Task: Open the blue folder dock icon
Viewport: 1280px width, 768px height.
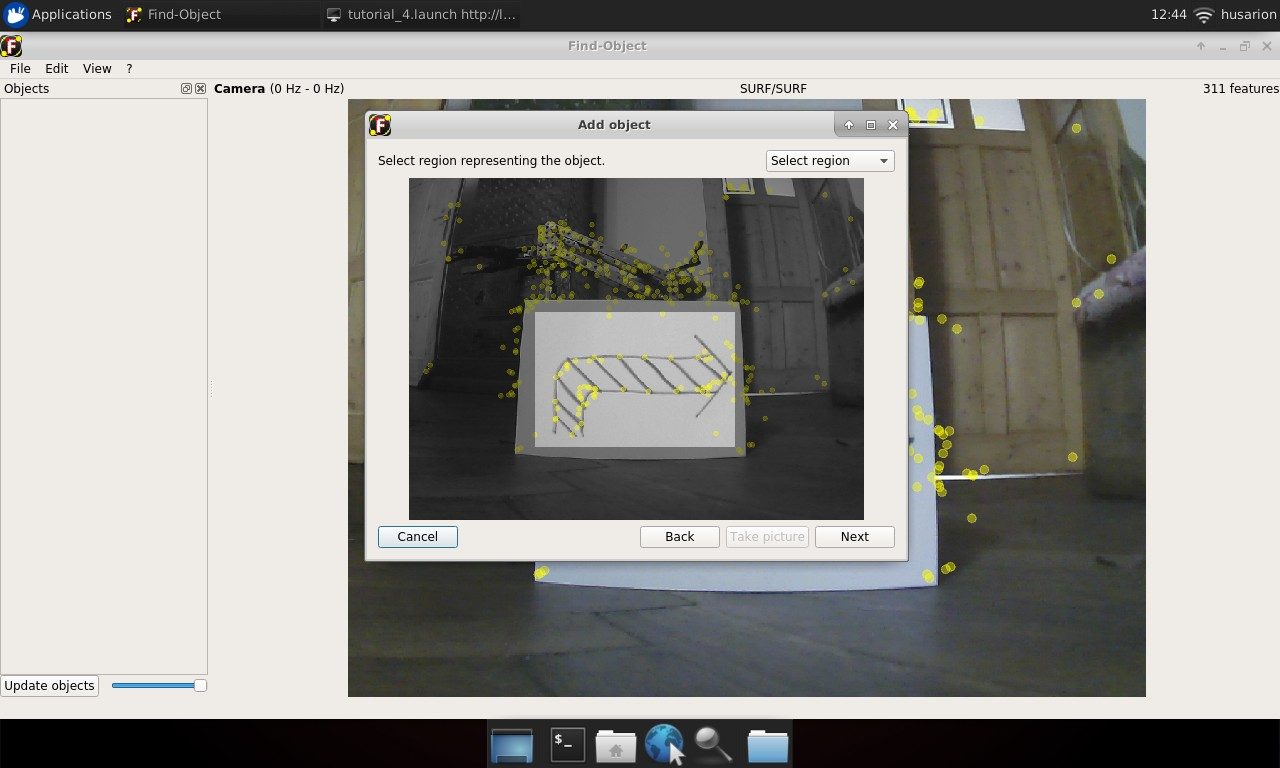Action: pos(767,745)
